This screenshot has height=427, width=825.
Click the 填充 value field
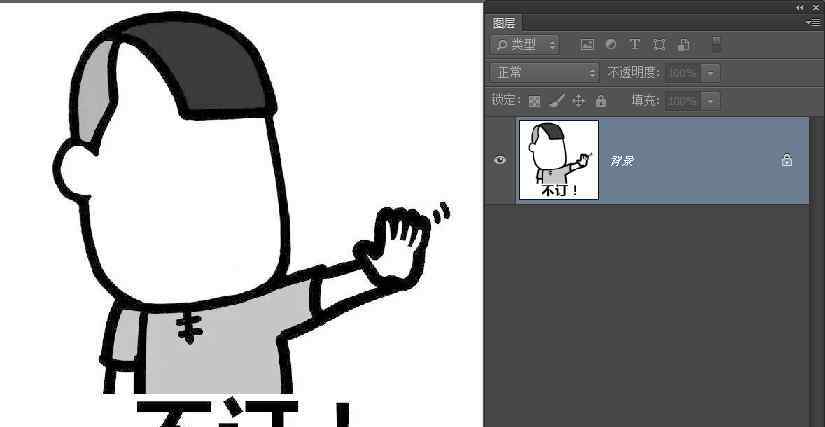[x=683, y=100]
